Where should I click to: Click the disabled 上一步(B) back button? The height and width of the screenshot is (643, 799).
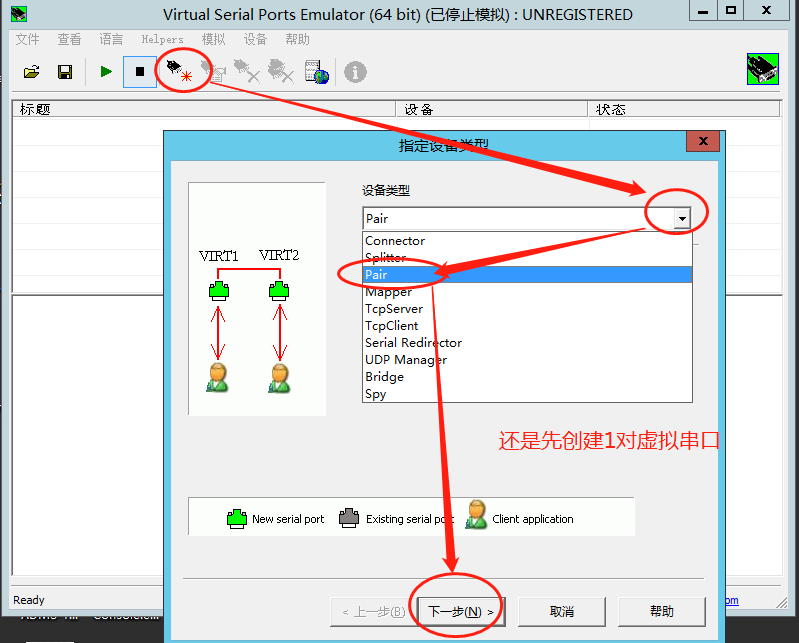[374, 611]
